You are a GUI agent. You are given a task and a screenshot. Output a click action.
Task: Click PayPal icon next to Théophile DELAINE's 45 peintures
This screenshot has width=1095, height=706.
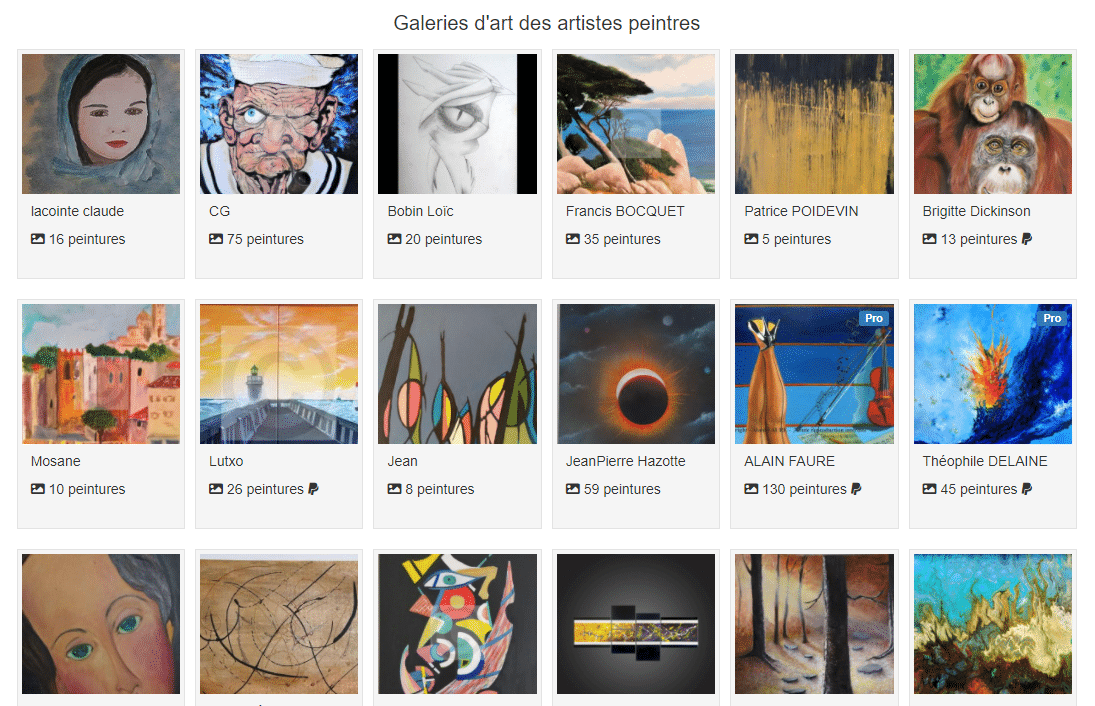point(1027,489)
